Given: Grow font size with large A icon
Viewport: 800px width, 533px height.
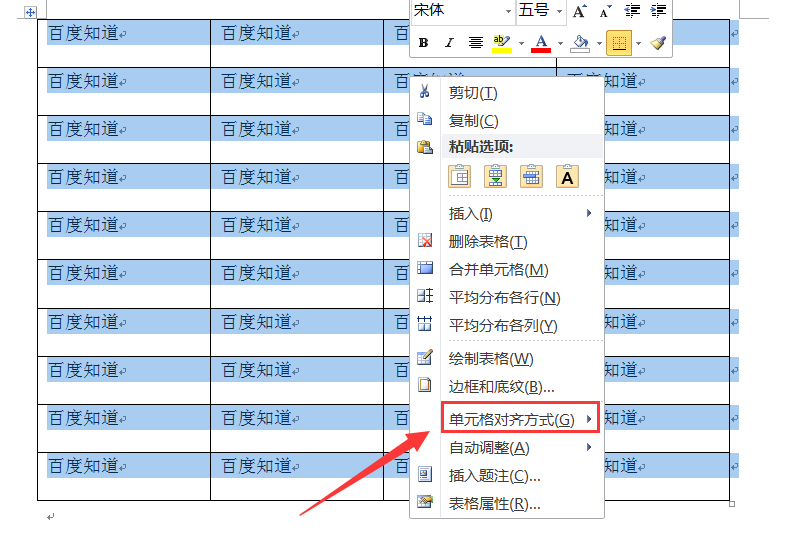Looking at the screenshot, I should click(x=579, y=11).
